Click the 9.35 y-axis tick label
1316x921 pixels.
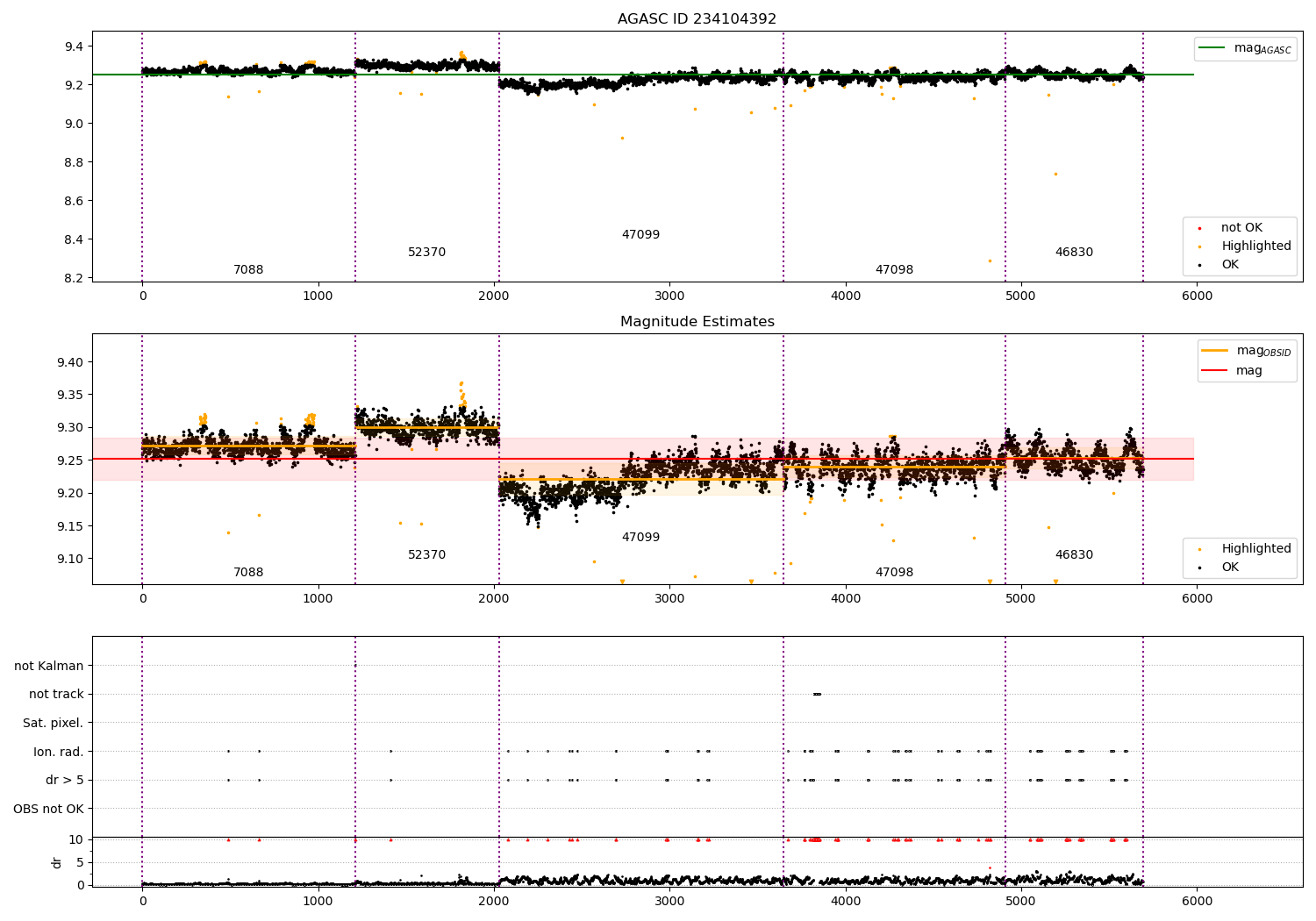[x=69, y=396]
